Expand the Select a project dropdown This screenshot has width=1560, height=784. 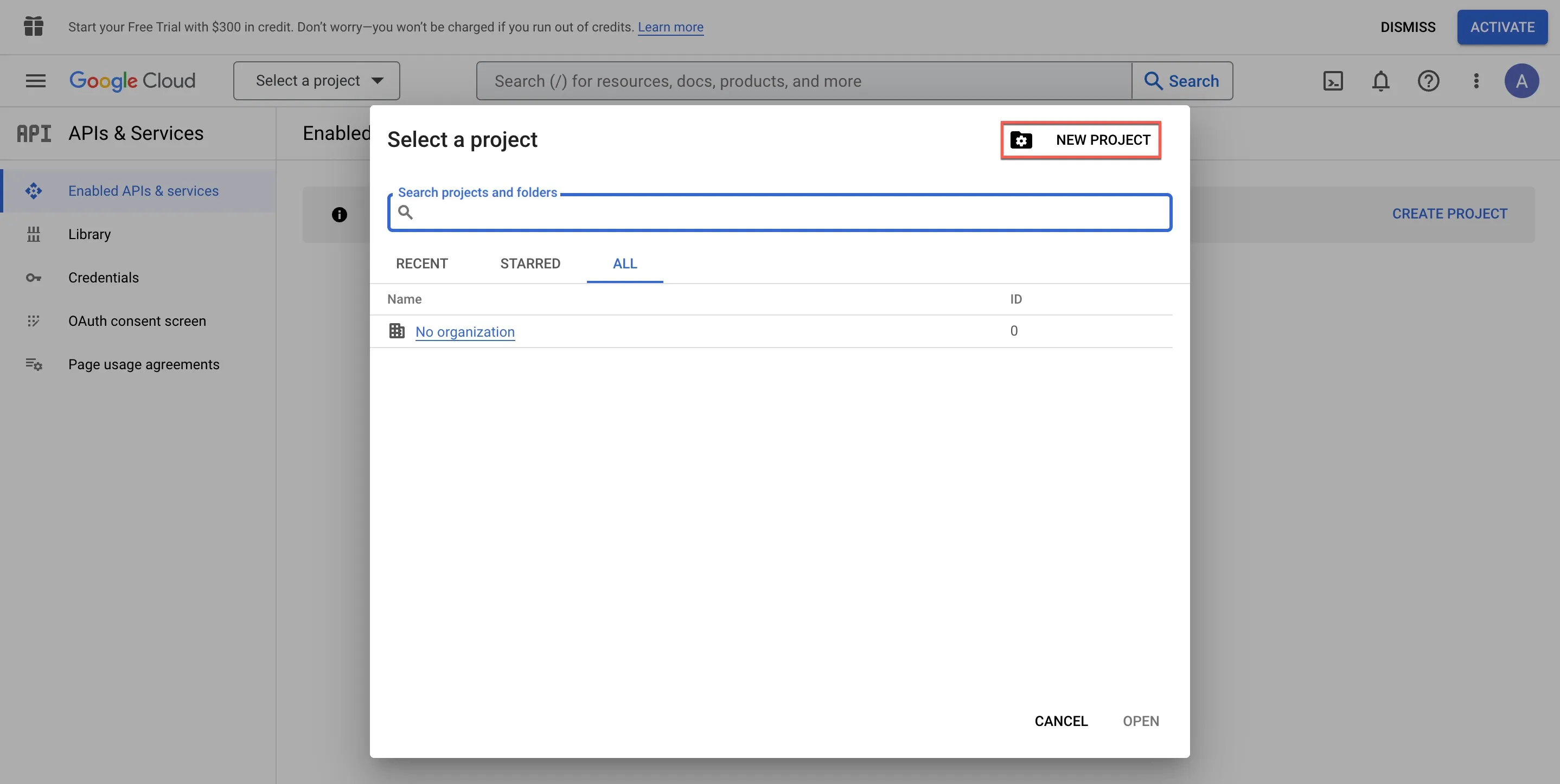317,81
